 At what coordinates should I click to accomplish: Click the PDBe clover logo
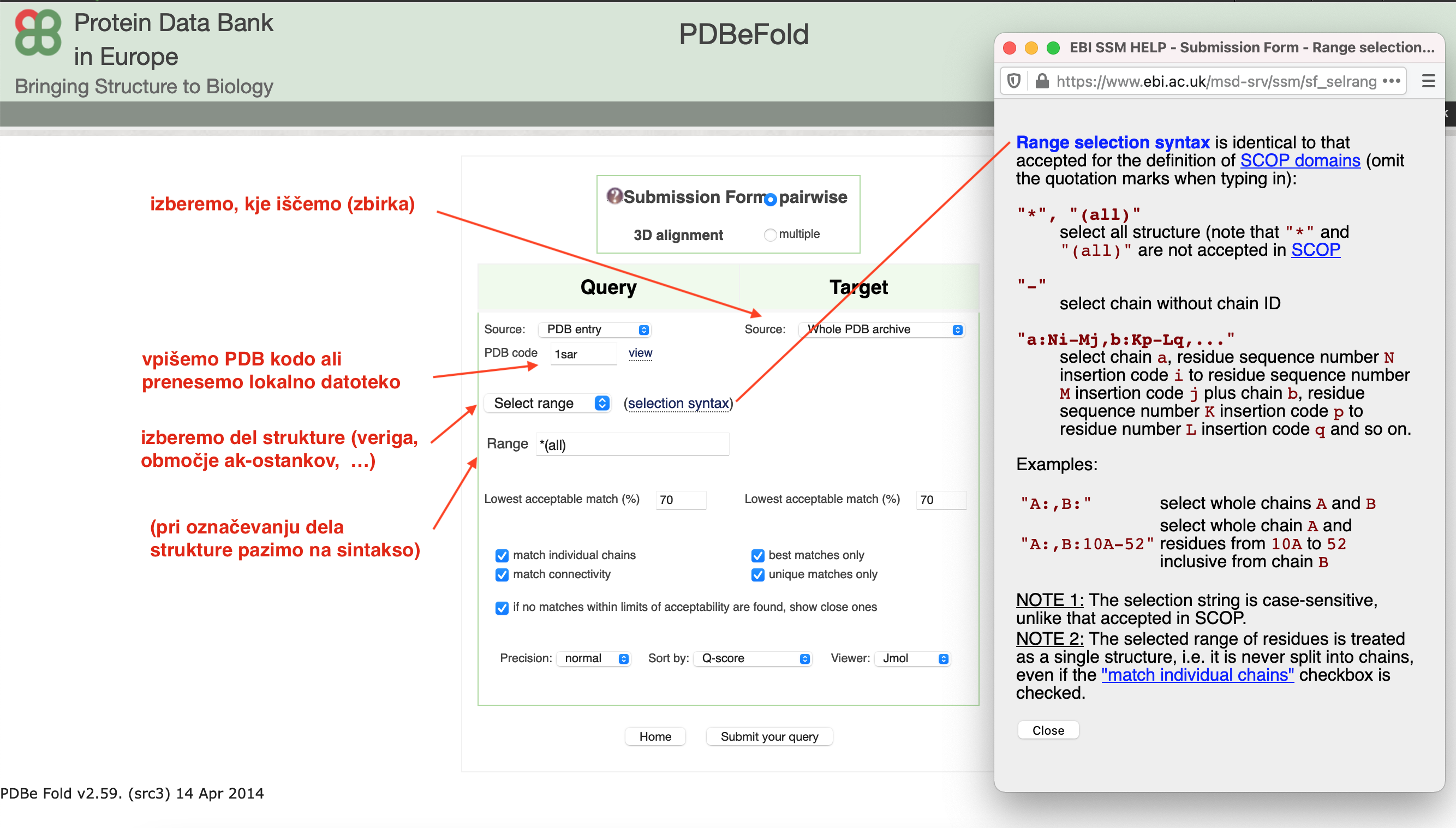(38, 32)
